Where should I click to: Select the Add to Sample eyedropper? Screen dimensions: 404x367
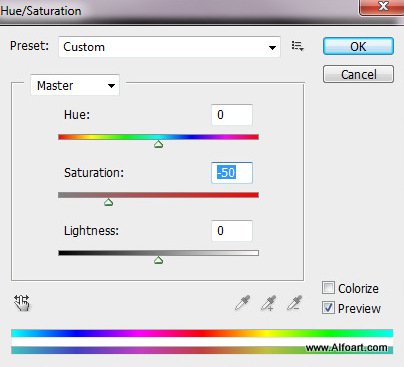[269, 303]
